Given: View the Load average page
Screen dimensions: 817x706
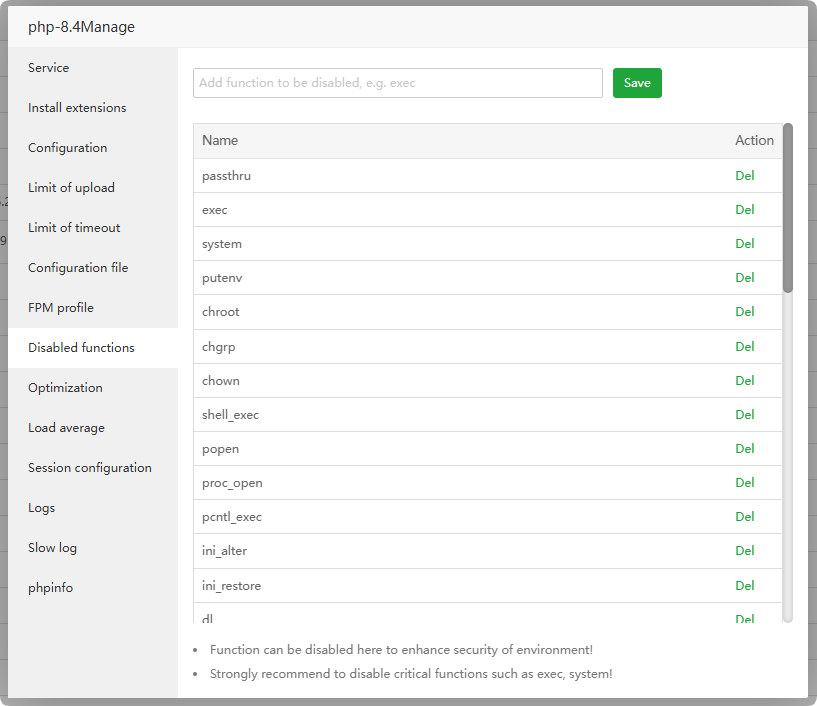Looking at the screenshot, I should [66, 428].
